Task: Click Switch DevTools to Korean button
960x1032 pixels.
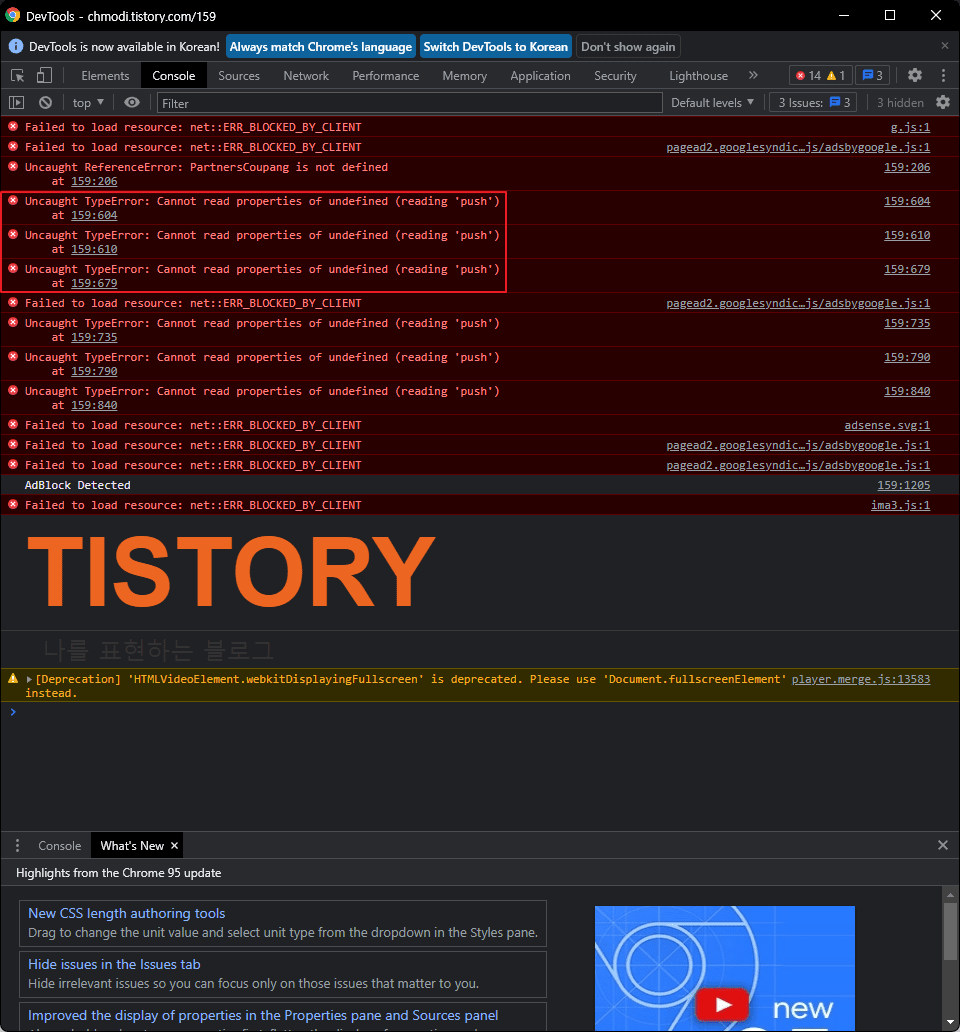Action: tap(495, 47)
